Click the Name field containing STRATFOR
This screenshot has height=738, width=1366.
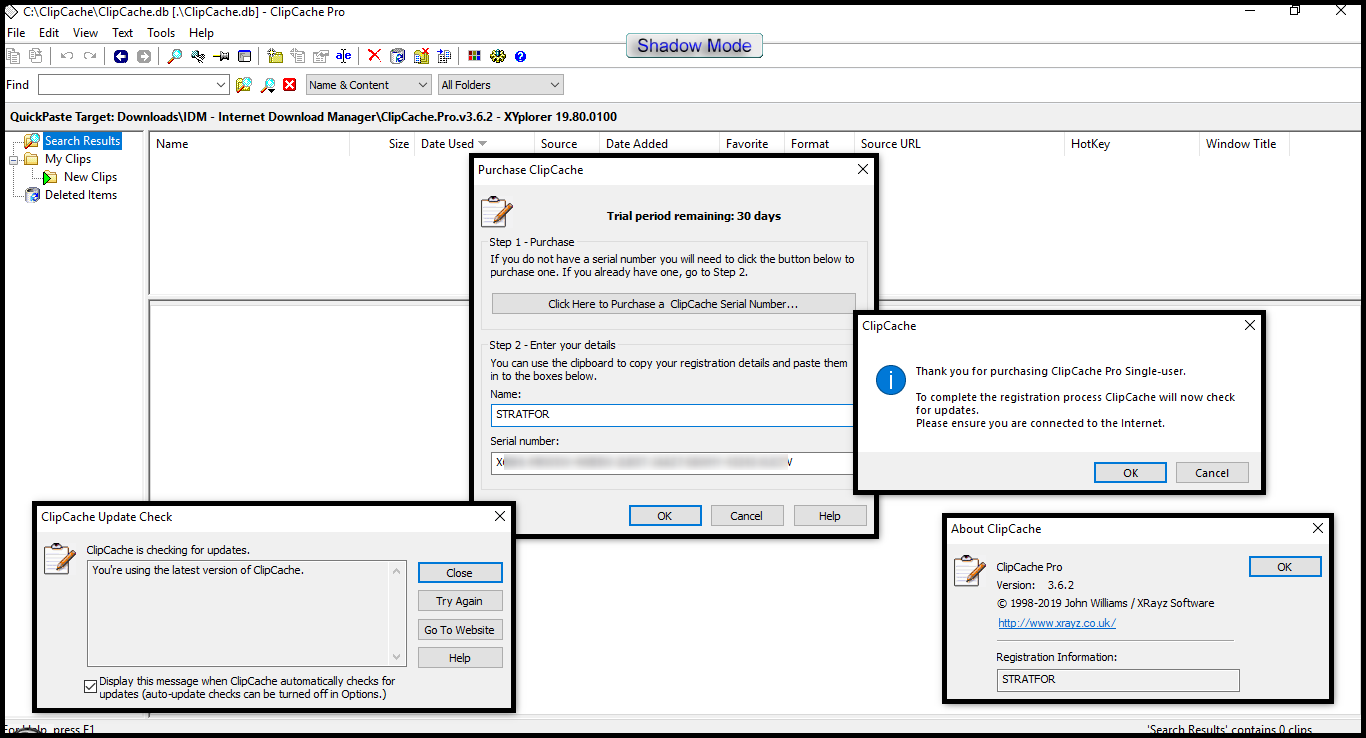[x=673, y=414]
